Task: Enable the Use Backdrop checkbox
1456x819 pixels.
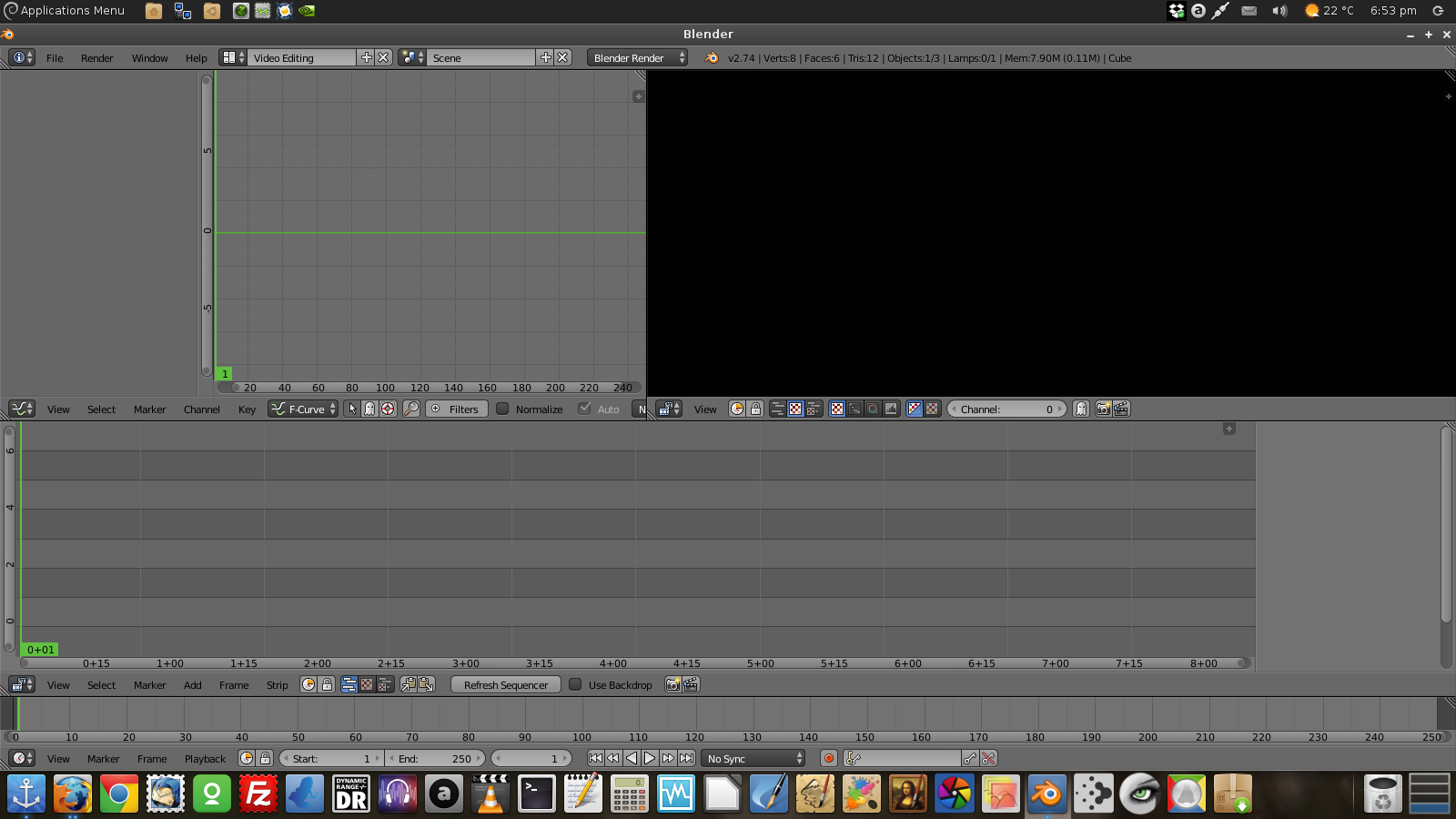Action: (x=575, y=684)
